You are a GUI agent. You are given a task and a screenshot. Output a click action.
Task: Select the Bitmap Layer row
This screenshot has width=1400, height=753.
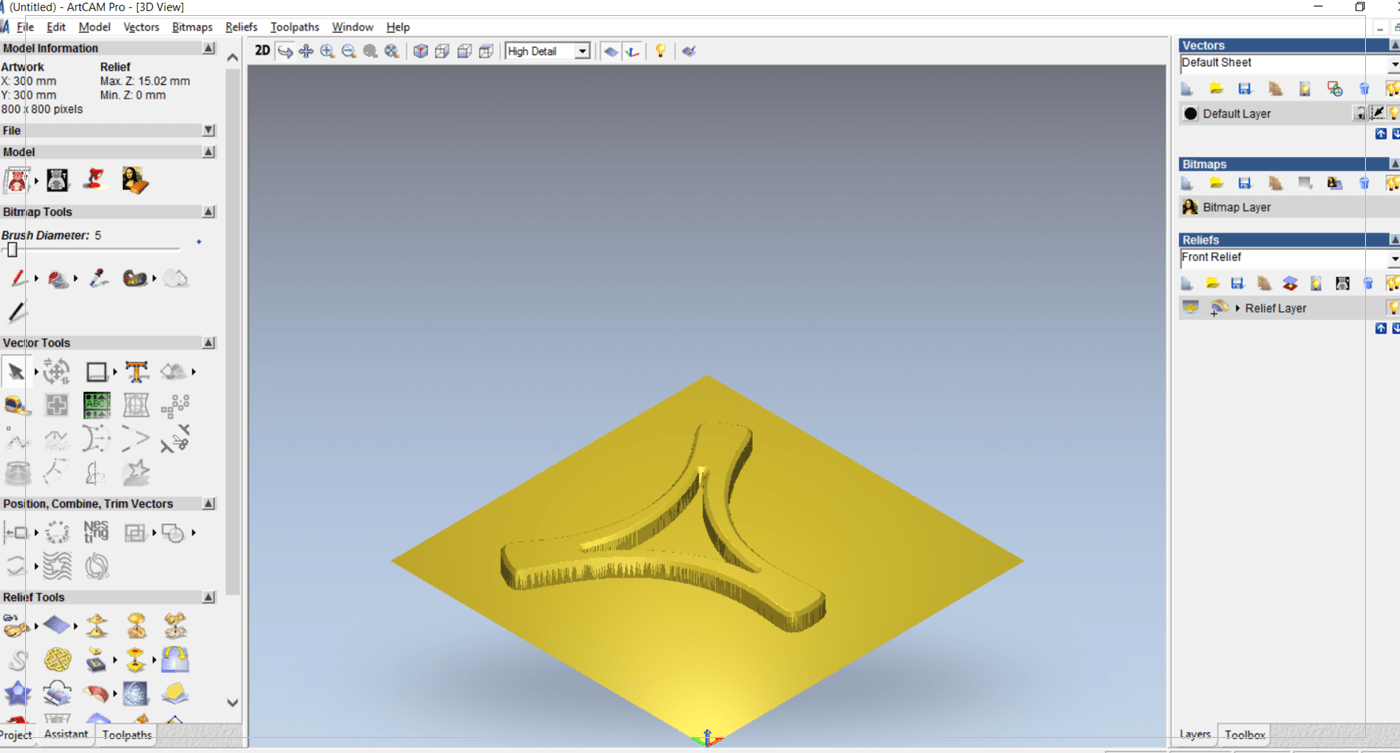click(1289, 207)
